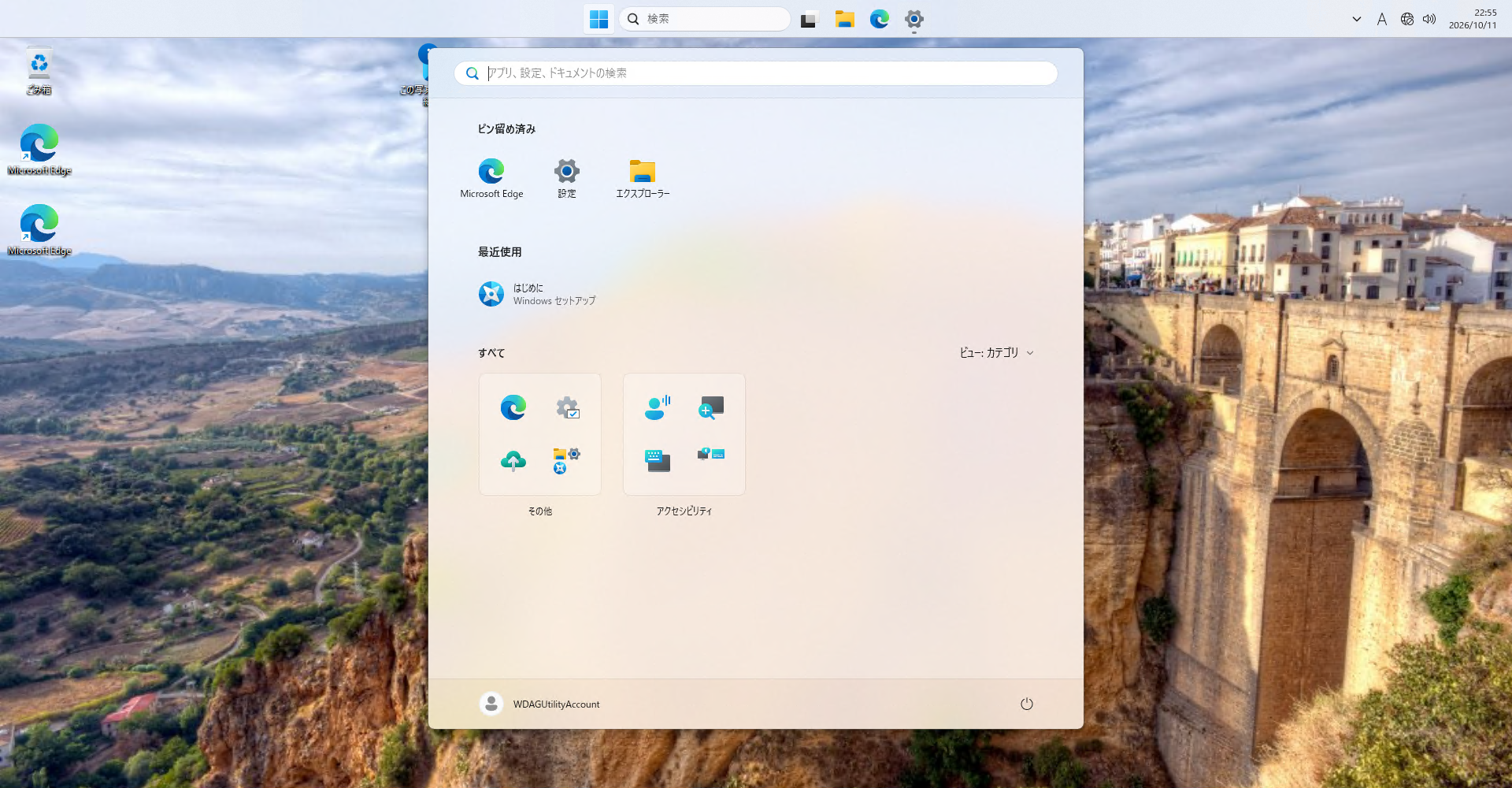The height and width of the screenshot is (788, 1512).
Task: Click the Windows Start button on taskbar
Action: (599, 19)
